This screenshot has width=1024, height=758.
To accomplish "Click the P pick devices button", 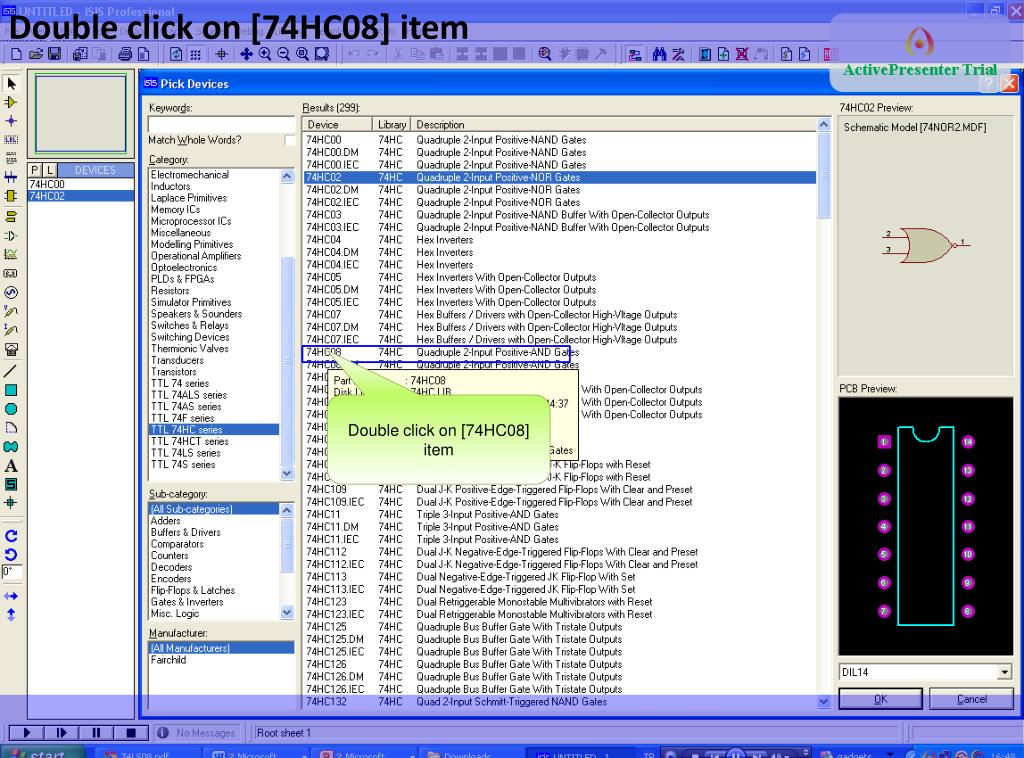I will (35, 170).
